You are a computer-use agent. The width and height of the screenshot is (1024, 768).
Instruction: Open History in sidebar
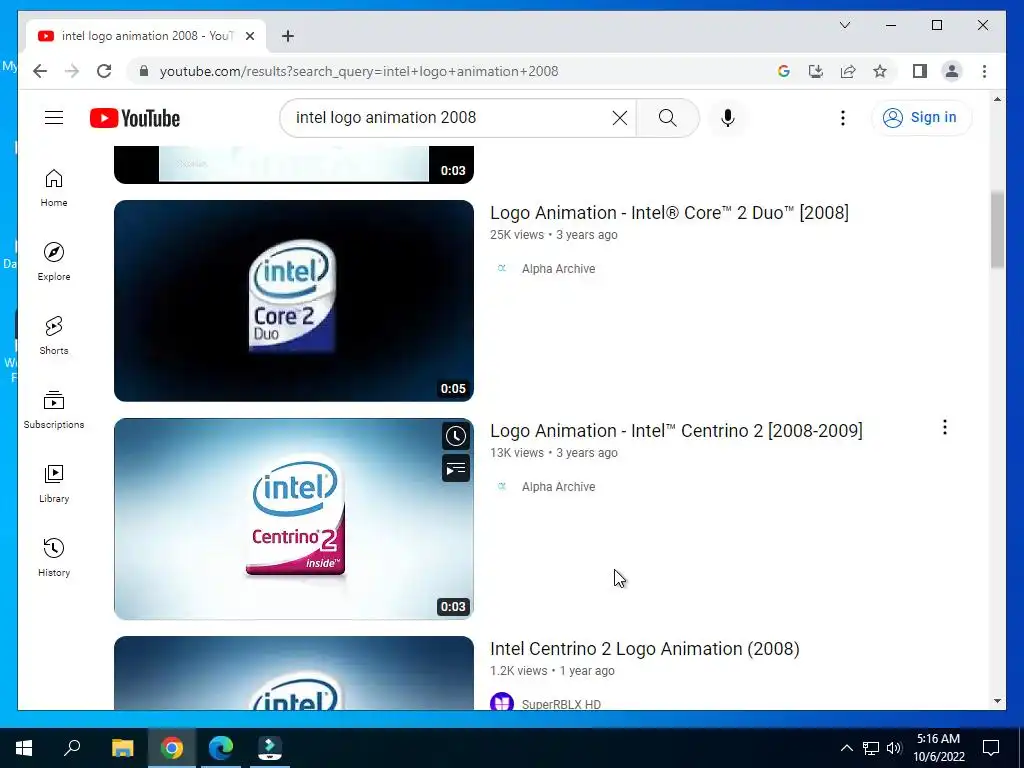click(x=54, y=557)
